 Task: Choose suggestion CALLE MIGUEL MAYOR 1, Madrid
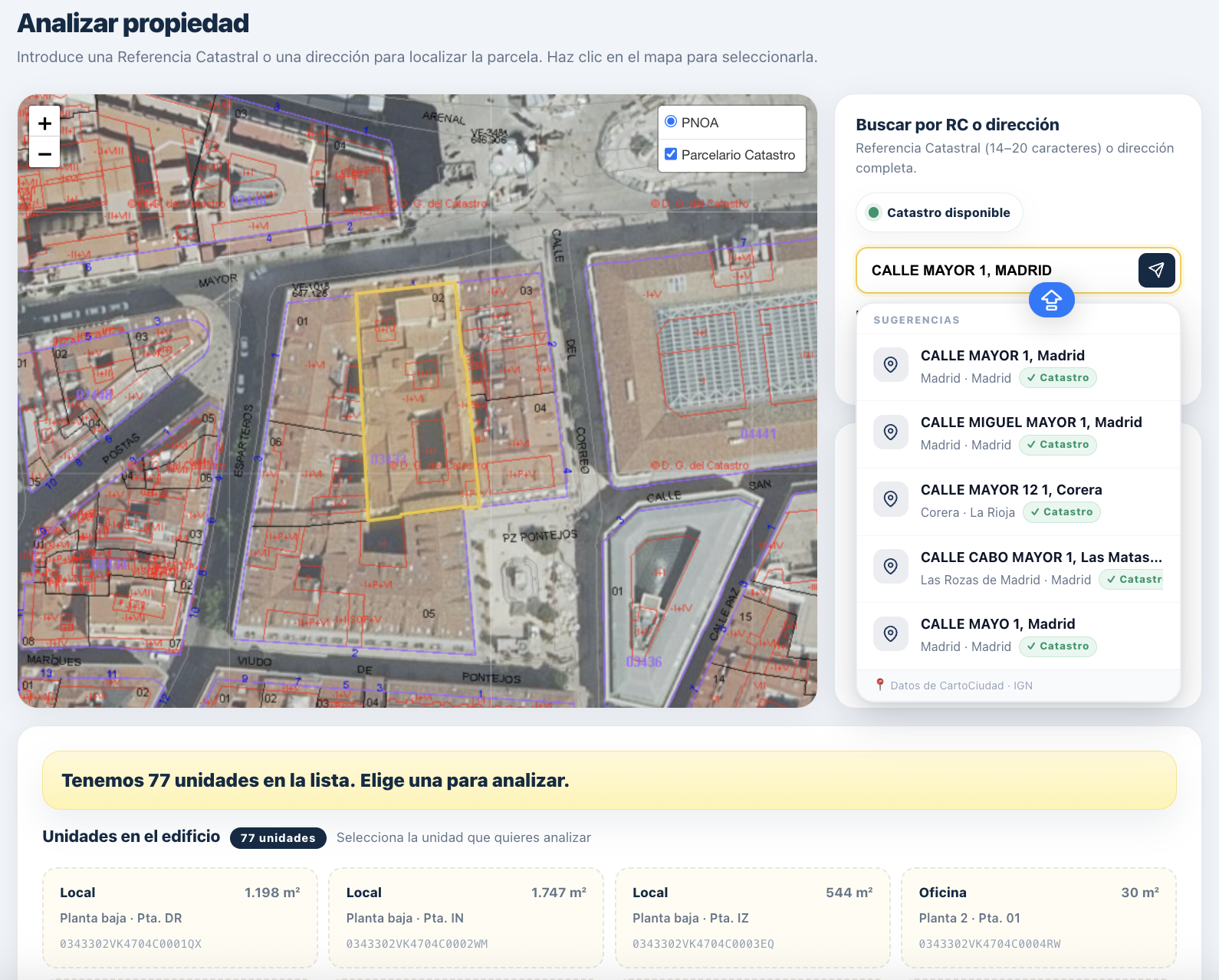point(1018,434)
